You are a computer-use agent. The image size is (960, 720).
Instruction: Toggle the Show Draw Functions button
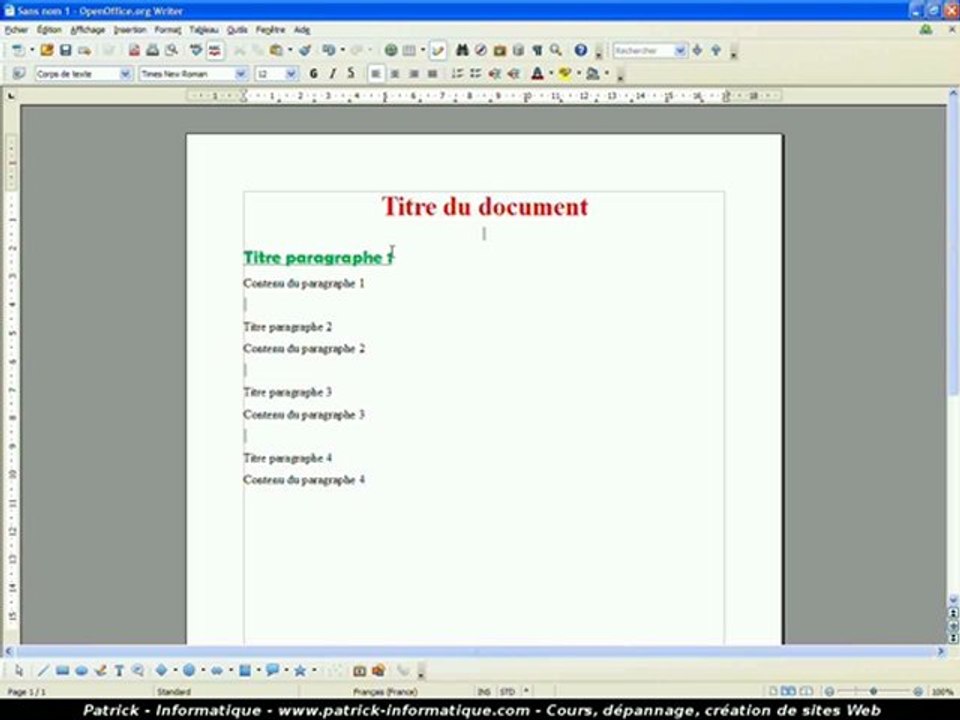(438, 50)
